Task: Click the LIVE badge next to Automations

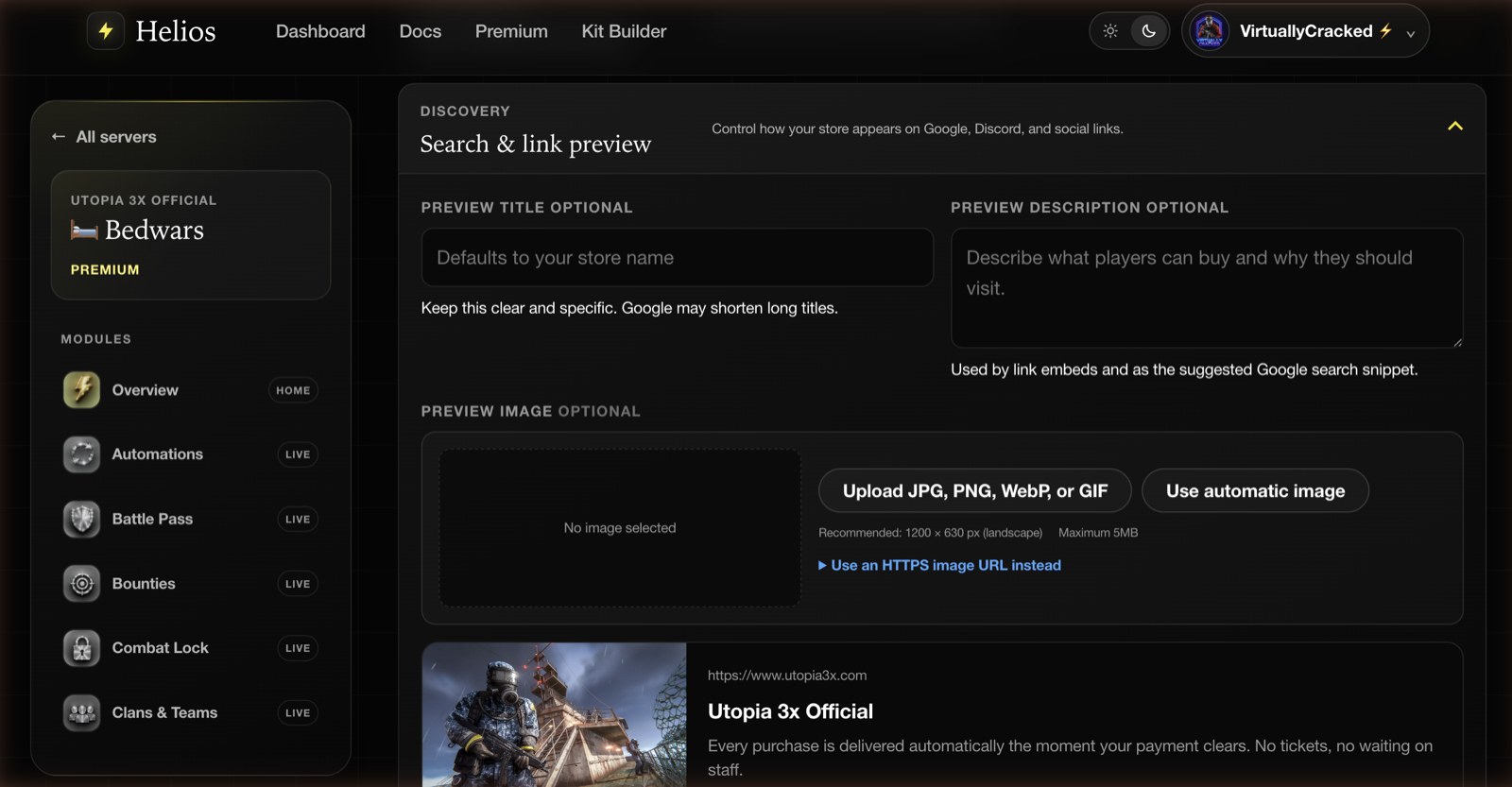Action: click(298, 454)
